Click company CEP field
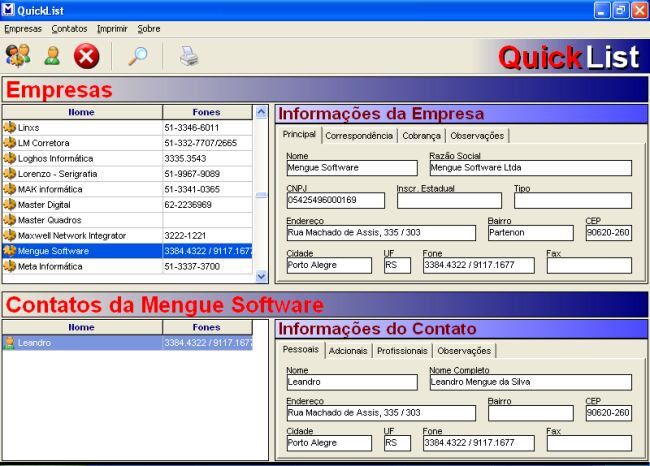 click(x=609, y=233)
